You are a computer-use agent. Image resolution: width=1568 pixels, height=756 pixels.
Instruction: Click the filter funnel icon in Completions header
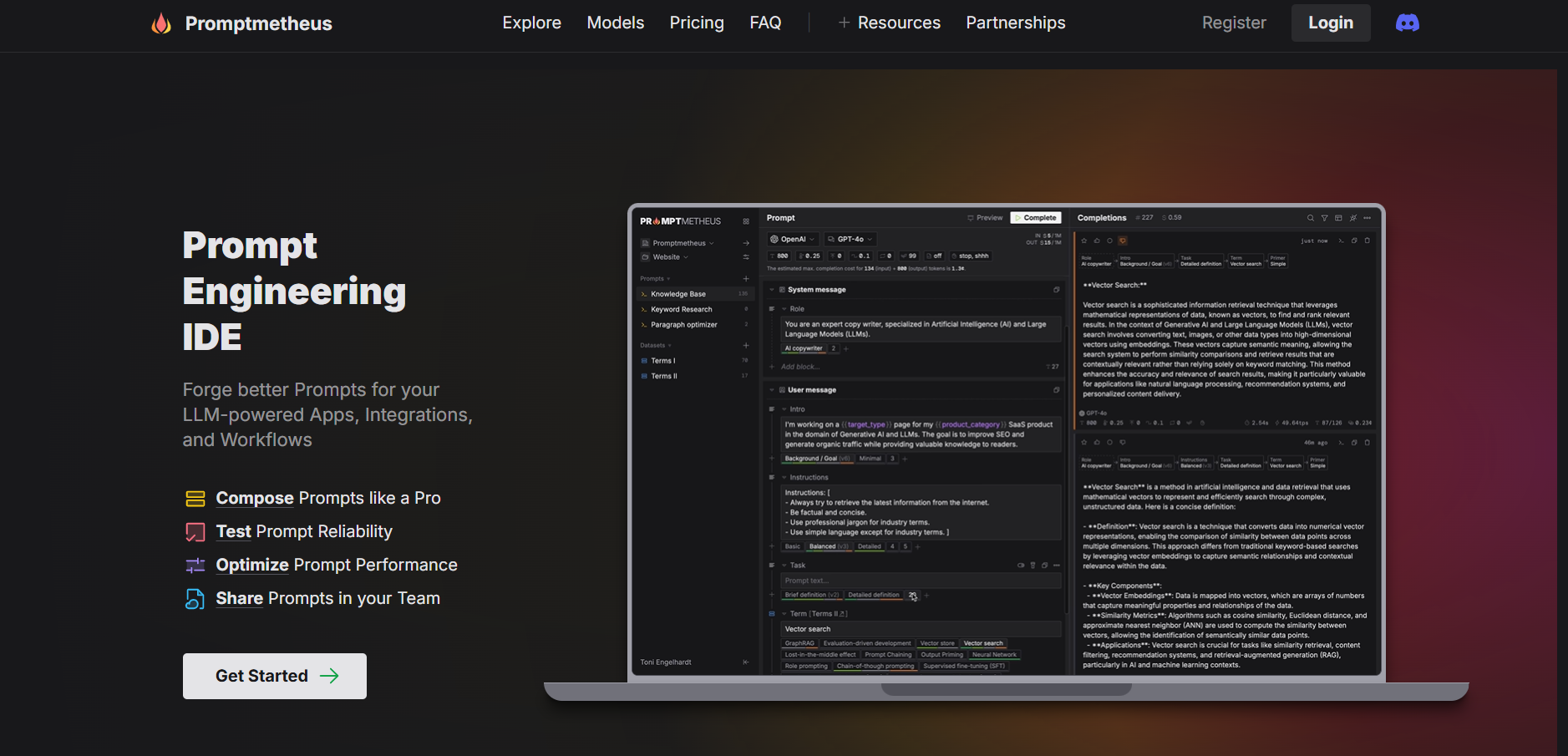[1324, 218]
